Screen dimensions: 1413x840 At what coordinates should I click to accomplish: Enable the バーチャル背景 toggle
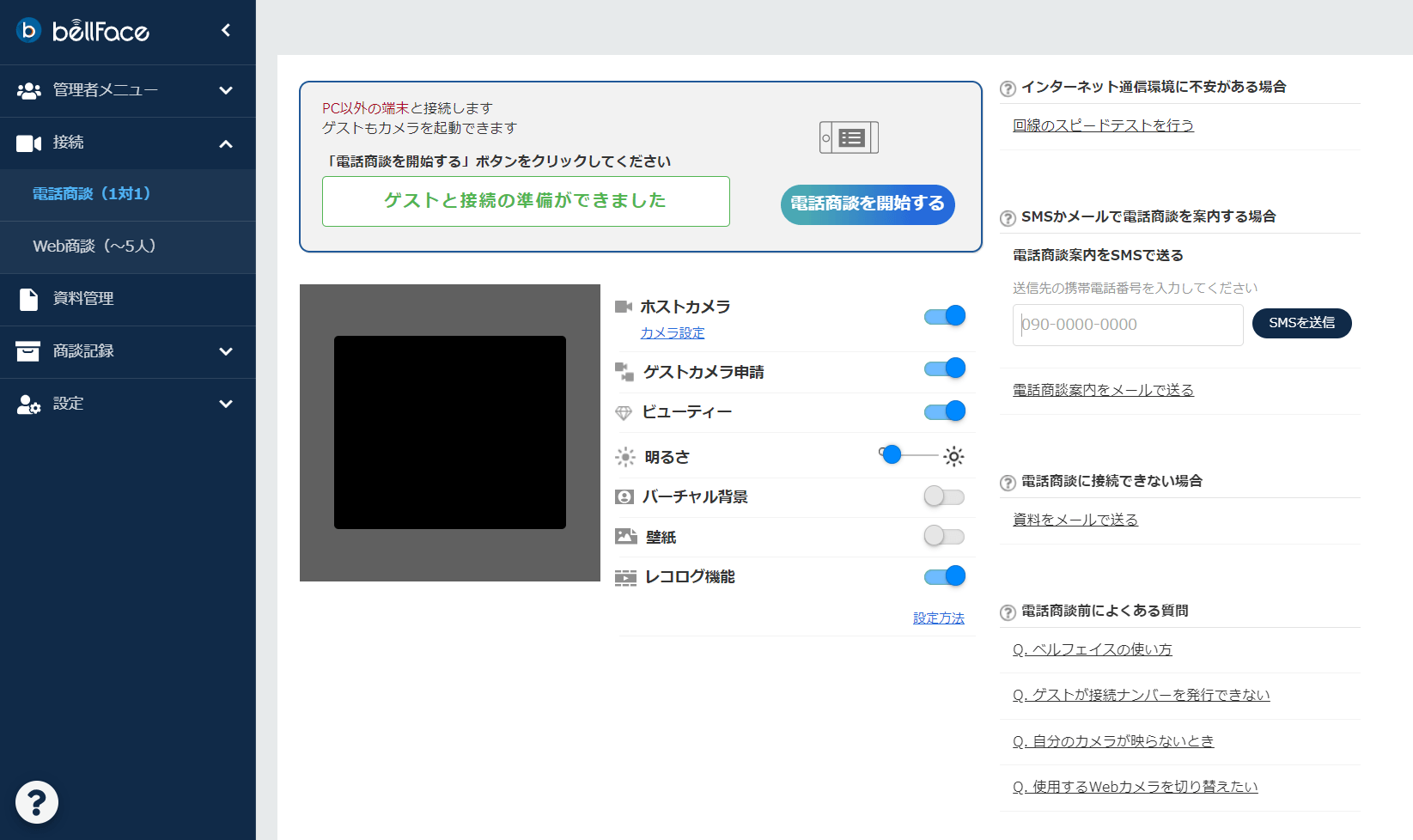(944, 496)
